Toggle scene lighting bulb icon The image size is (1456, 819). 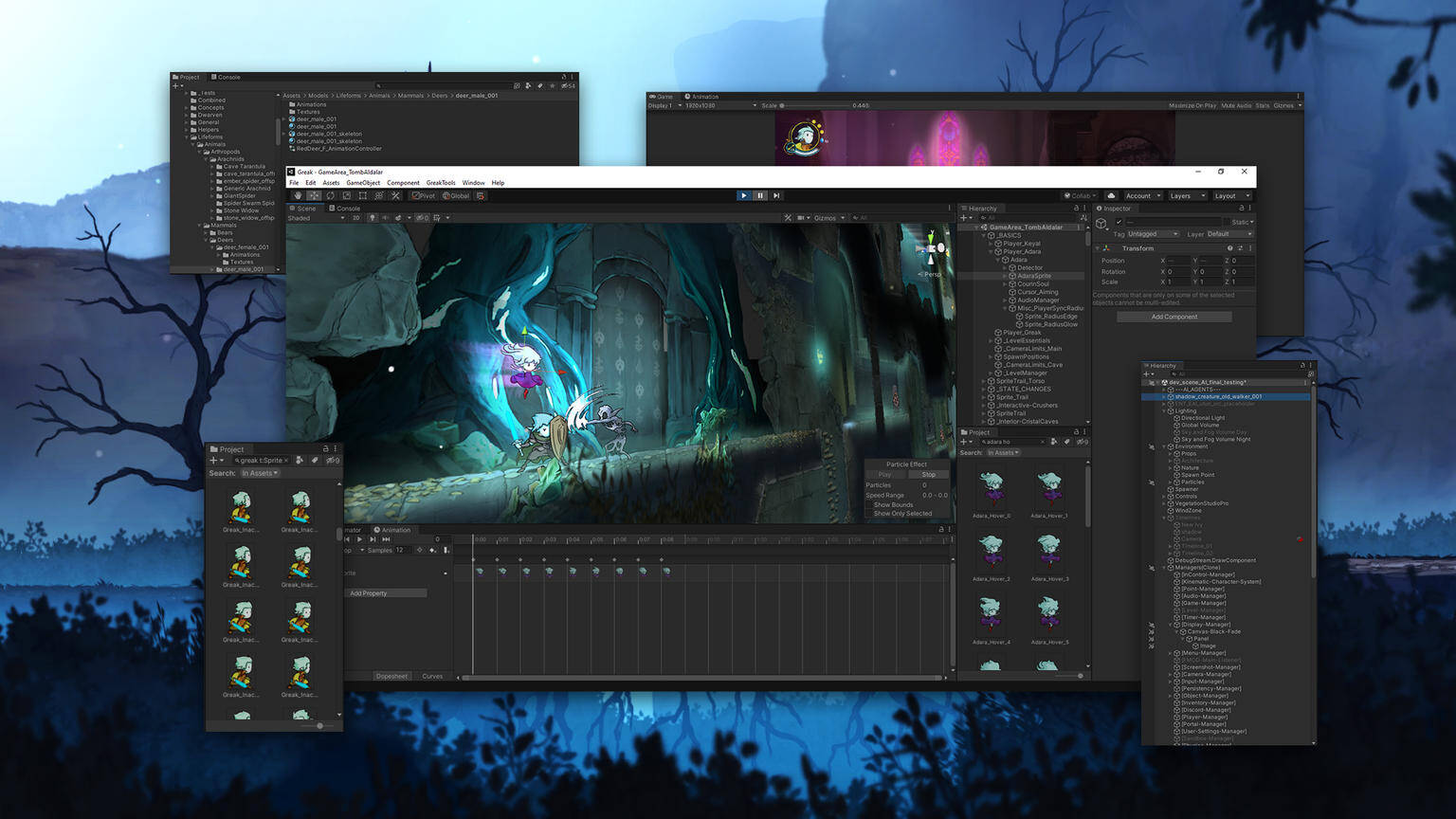(x=373, y=218)
